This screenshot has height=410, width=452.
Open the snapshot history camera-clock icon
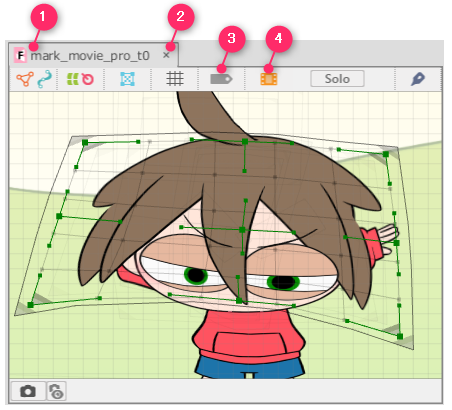(56, 391)
